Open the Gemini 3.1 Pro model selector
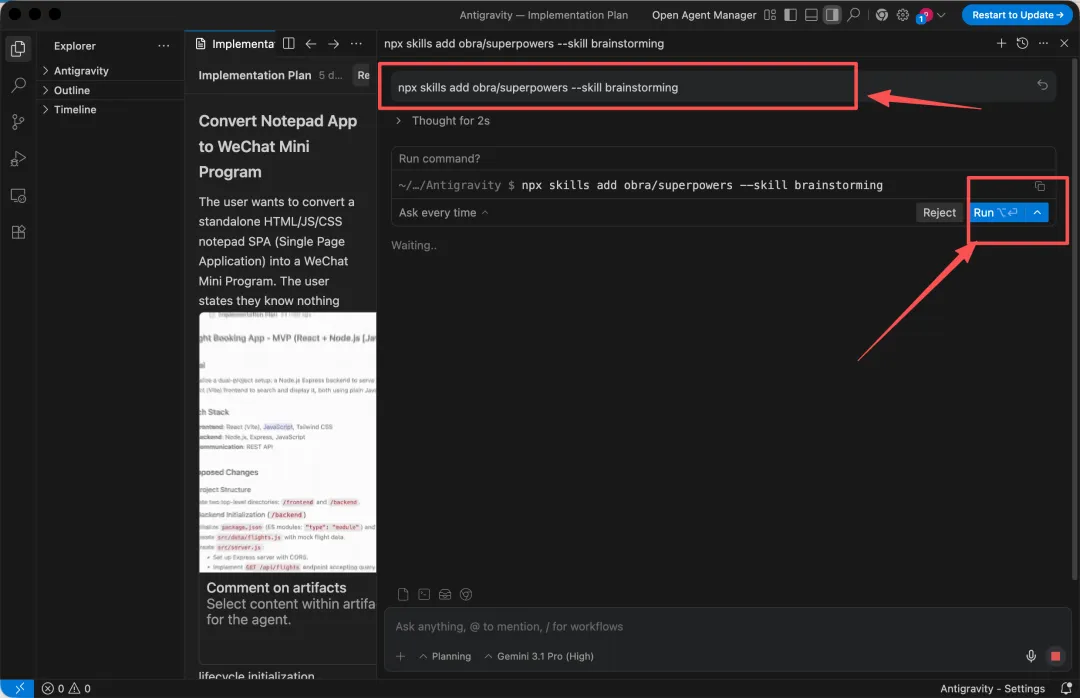Viewport: 1080px width, 698px height. [539, 656]
